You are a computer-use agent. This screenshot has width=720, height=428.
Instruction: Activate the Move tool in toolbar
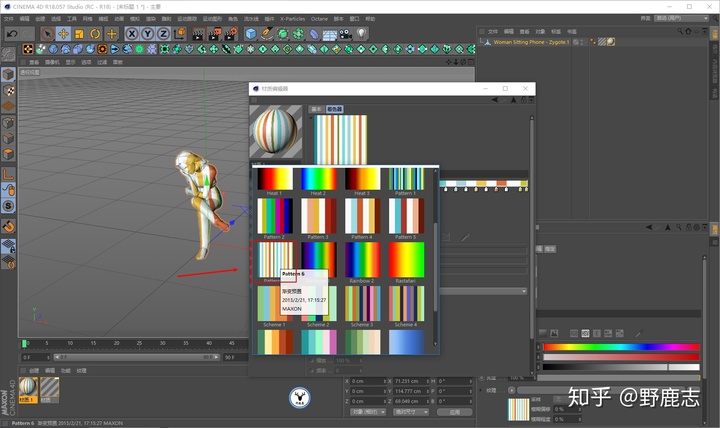[x=63, y=34]
